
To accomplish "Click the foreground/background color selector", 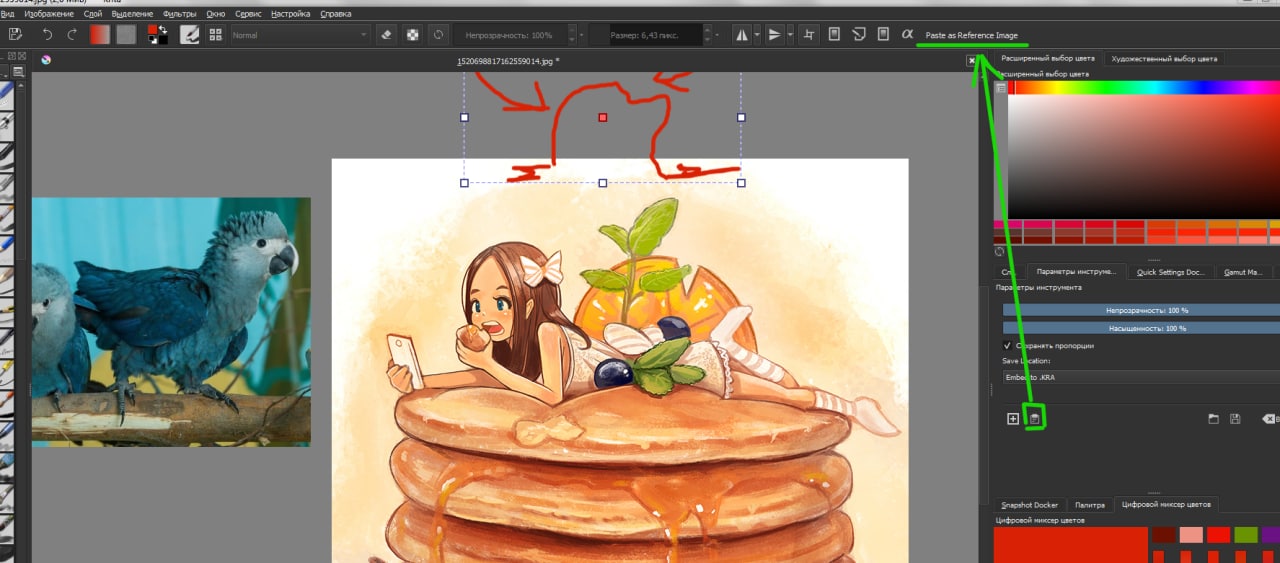I will (x=158, y=35).
